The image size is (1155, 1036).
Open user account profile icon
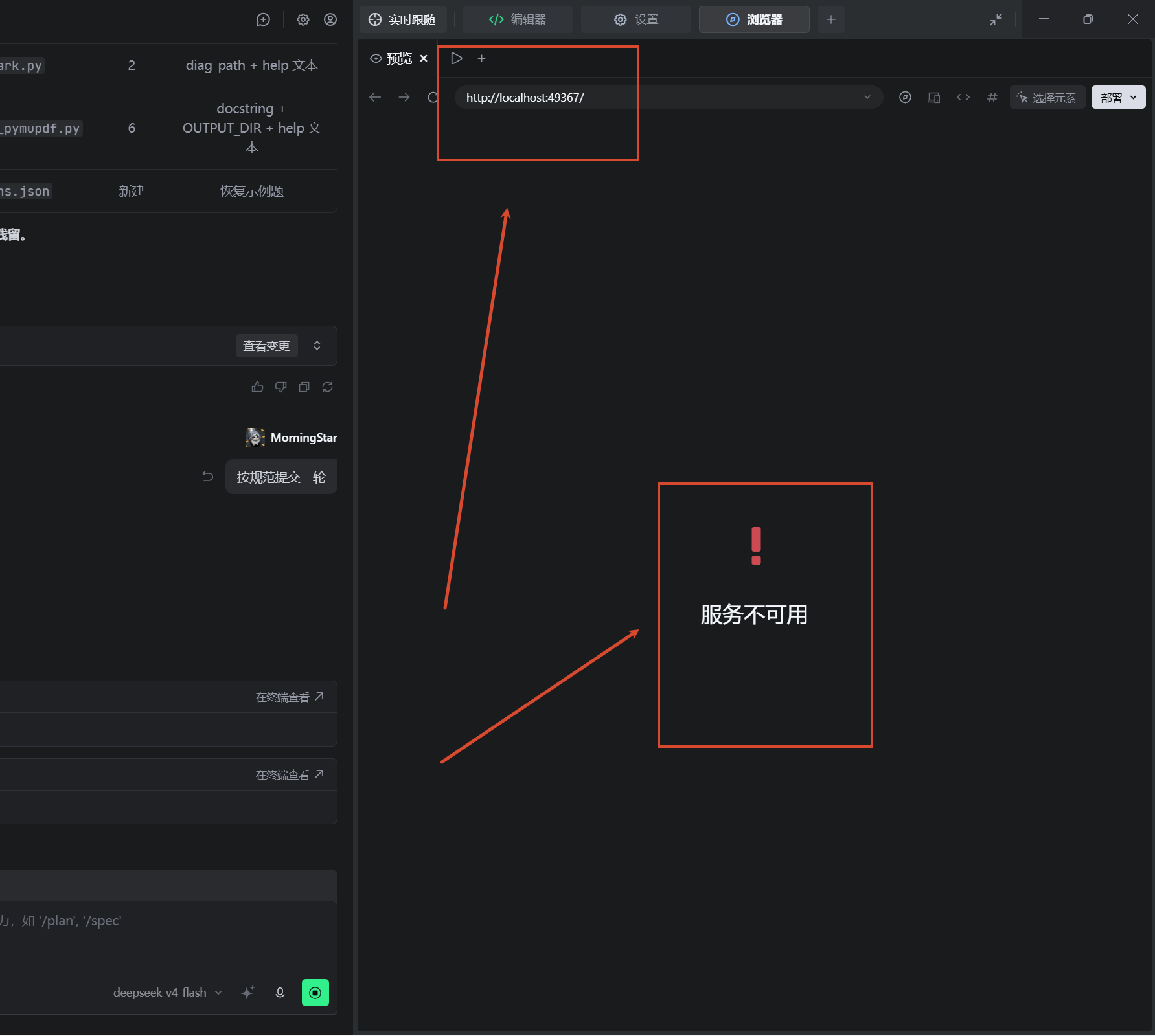(x=330, y=19)
